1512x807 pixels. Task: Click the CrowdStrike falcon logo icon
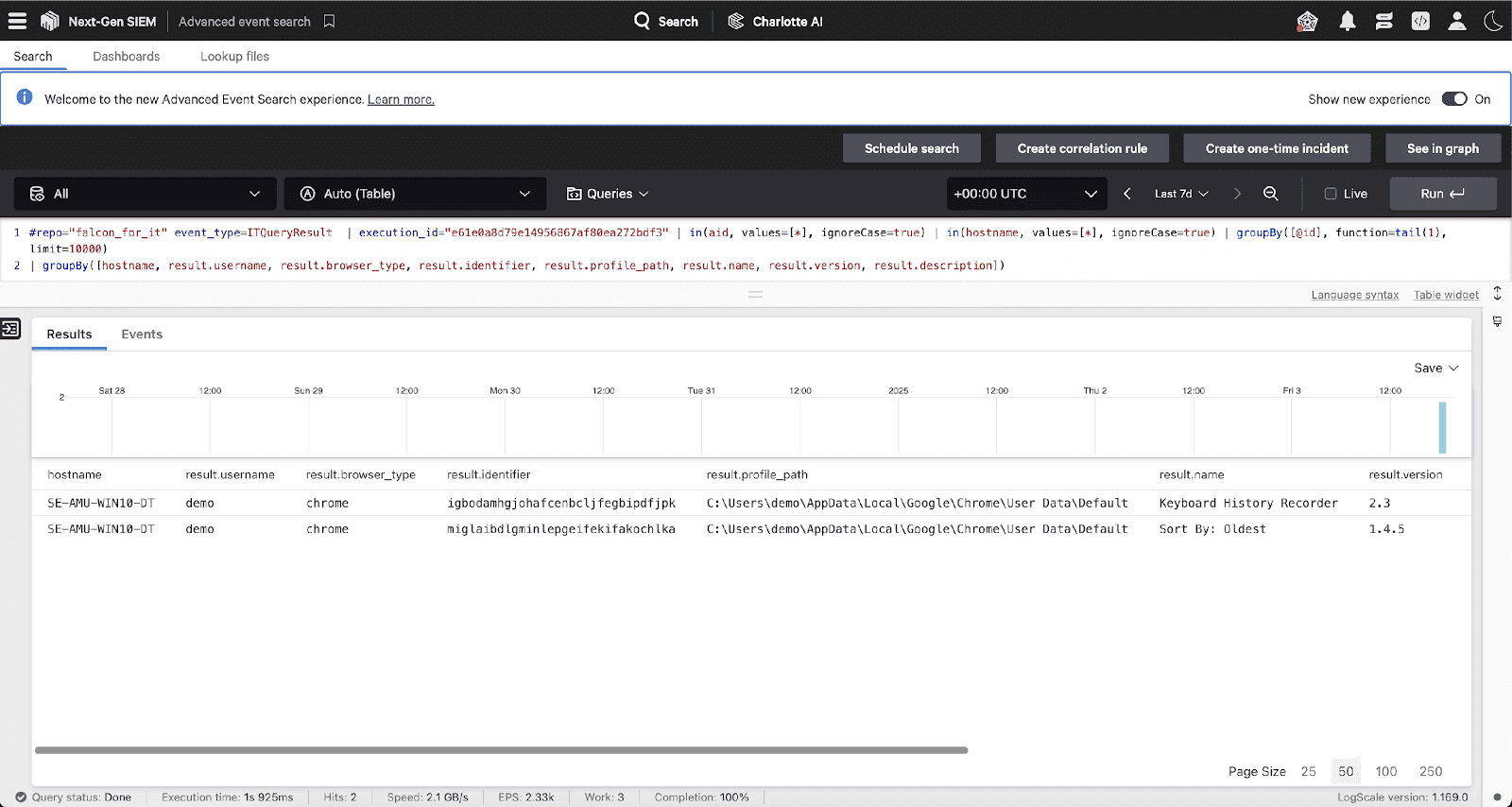[x=50, y=21]
